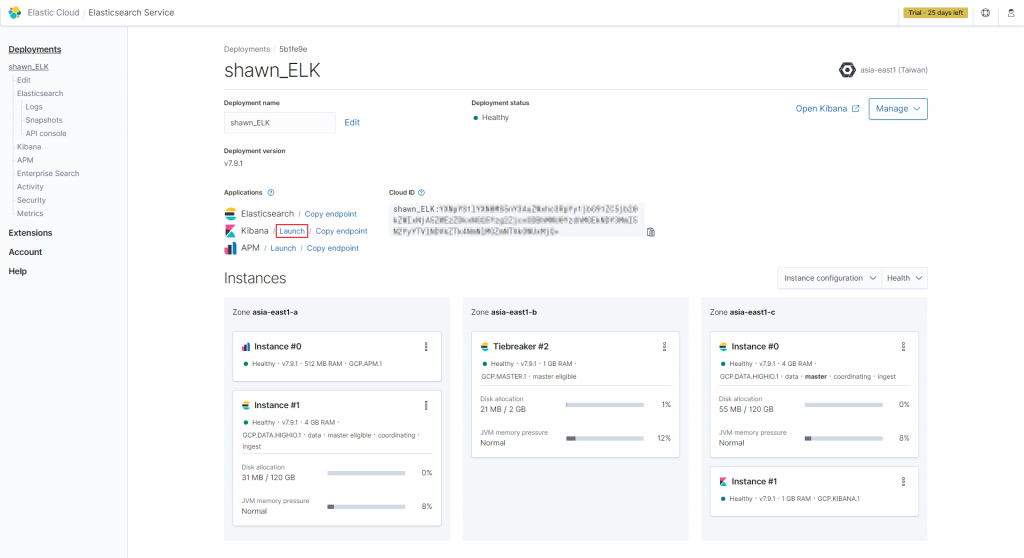This screenshot has height=558, width=1024.
Task: Open options menu for APM Instance #0
Action: tap(426, 347)
